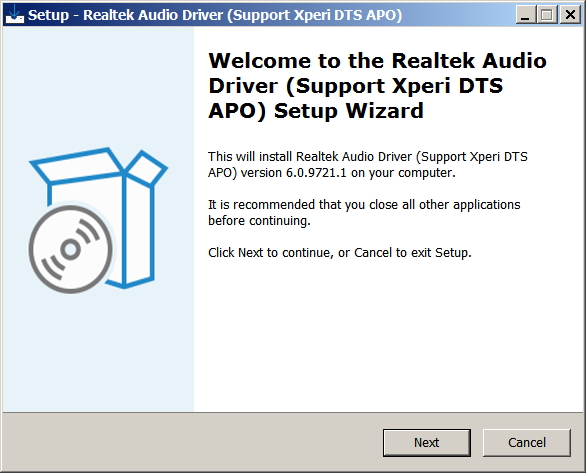Click the 'It is recommended' paragraph
The height and width of the screenshot is (473, 586).
pos(364,213)
